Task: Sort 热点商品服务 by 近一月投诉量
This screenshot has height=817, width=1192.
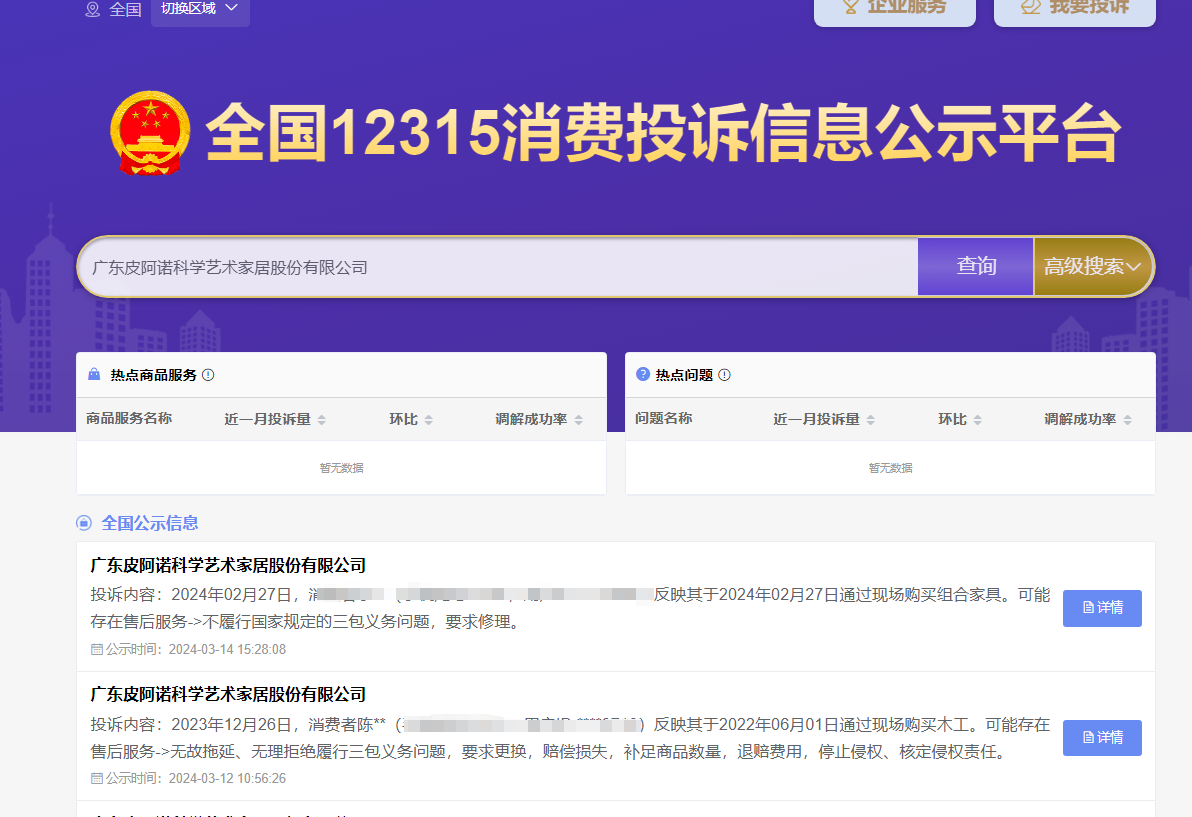Action: tap(321, 420)
